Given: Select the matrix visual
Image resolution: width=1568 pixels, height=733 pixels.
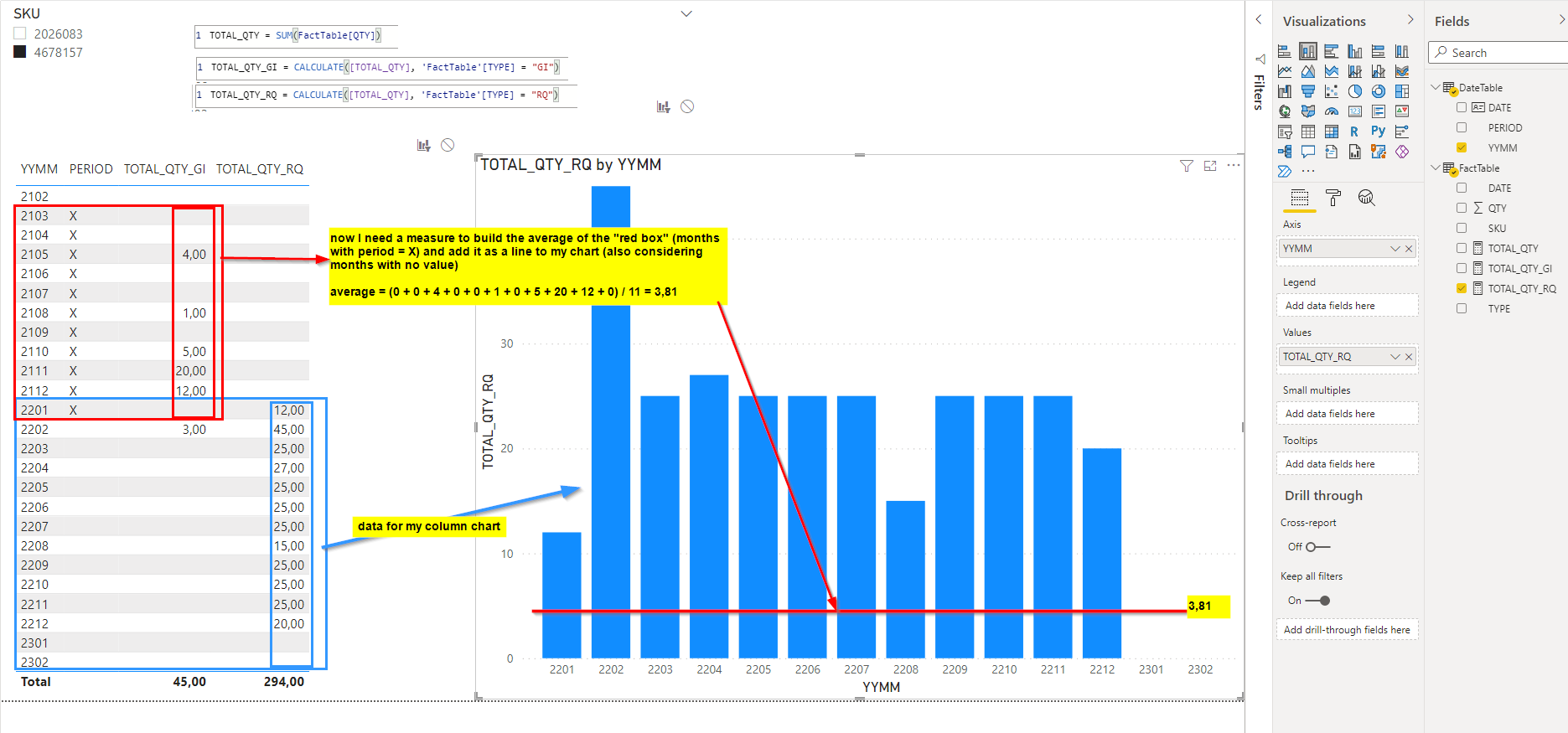Looking at the screenshot, I should coord(1332,132).
